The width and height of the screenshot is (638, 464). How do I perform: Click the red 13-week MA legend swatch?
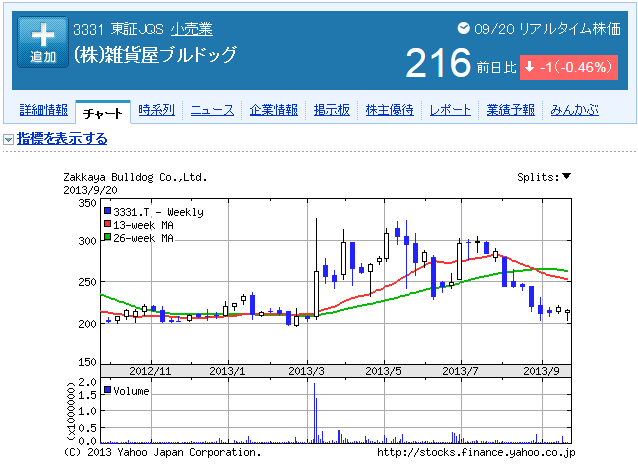click(107, 224)
